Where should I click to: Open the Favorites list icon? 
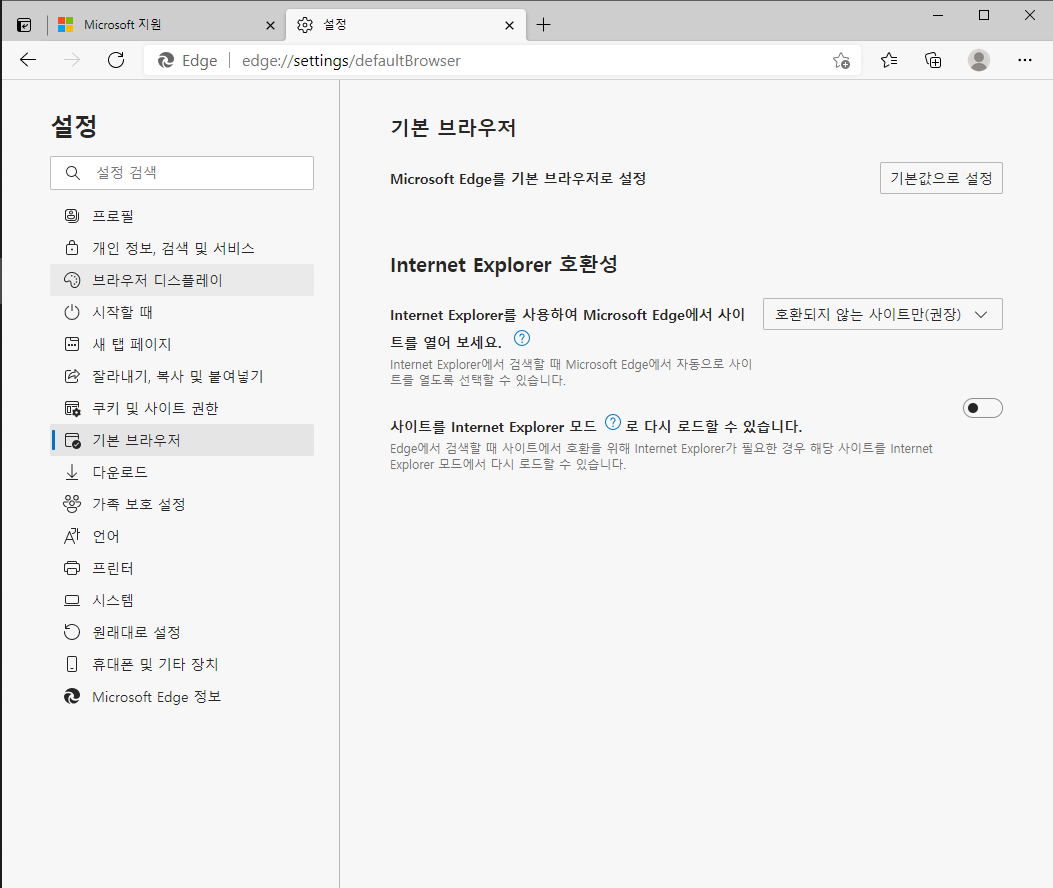pyautogui.click(x=888, y=60)
